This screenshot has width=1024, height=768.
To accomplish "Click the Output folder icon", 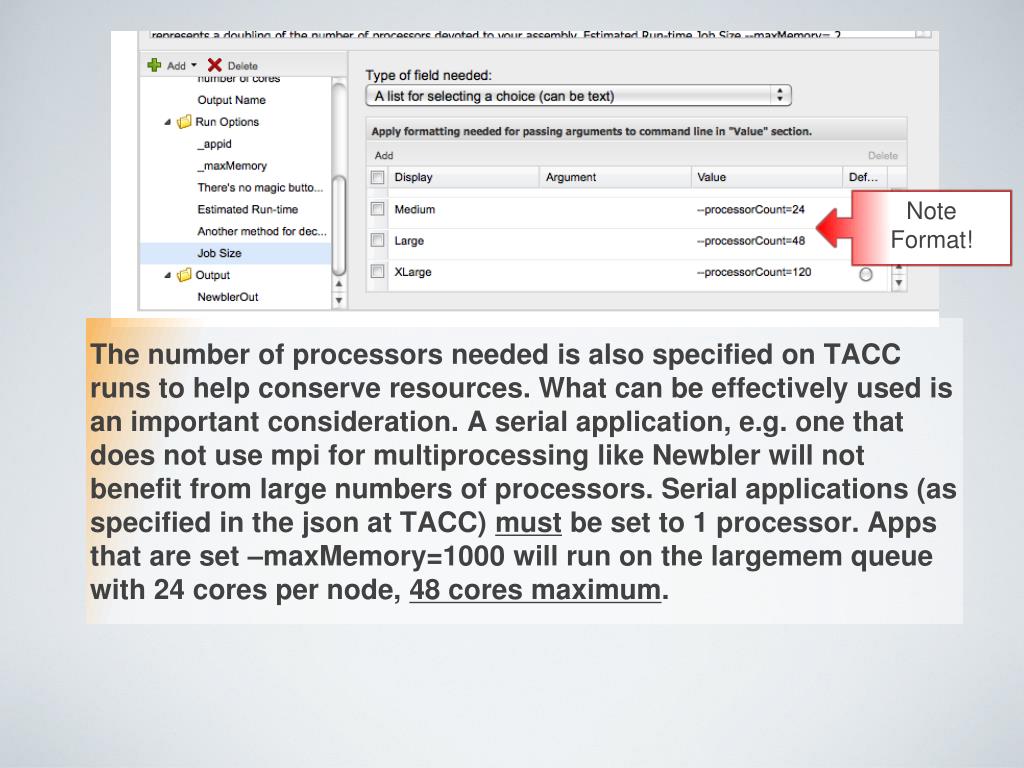I will [185, 275].
